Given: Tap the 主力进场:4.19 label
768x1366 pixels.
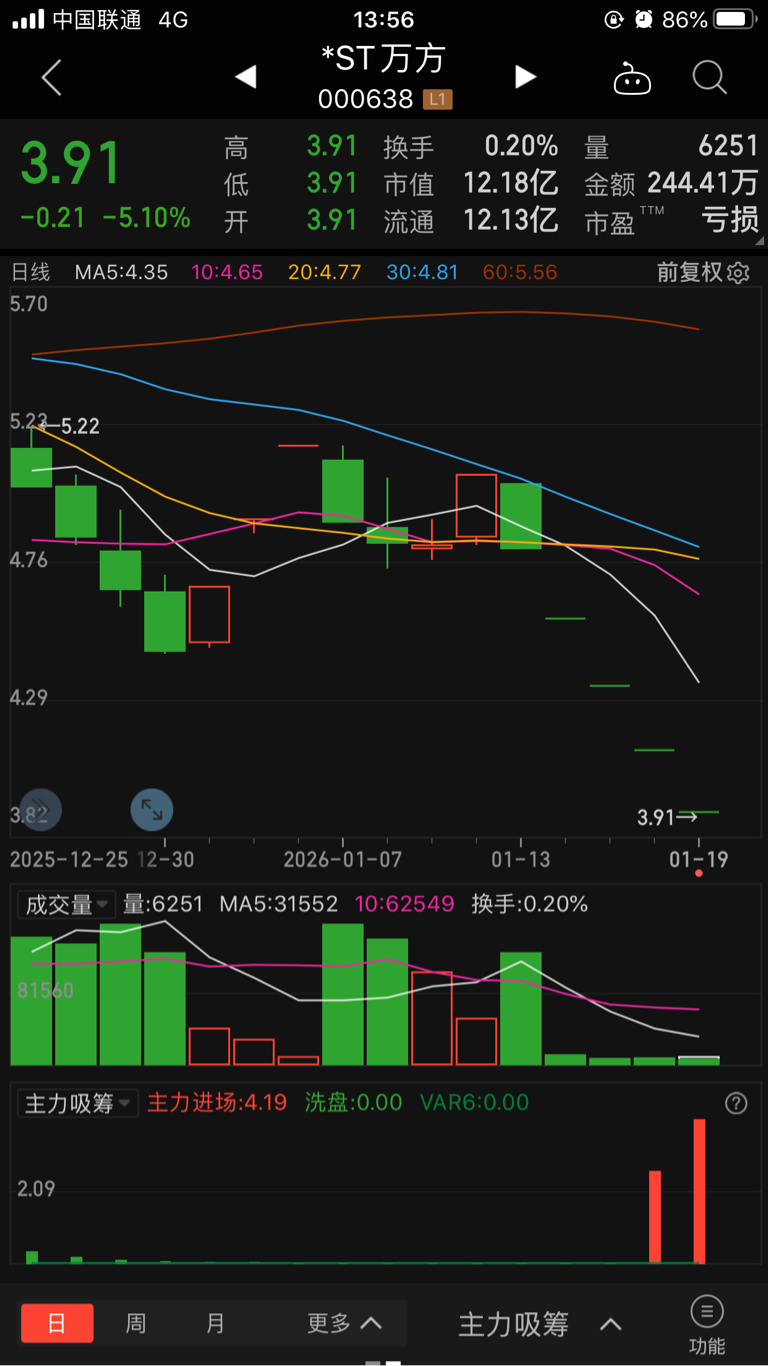Looking at the screenshot, I should click(217, 1103).
